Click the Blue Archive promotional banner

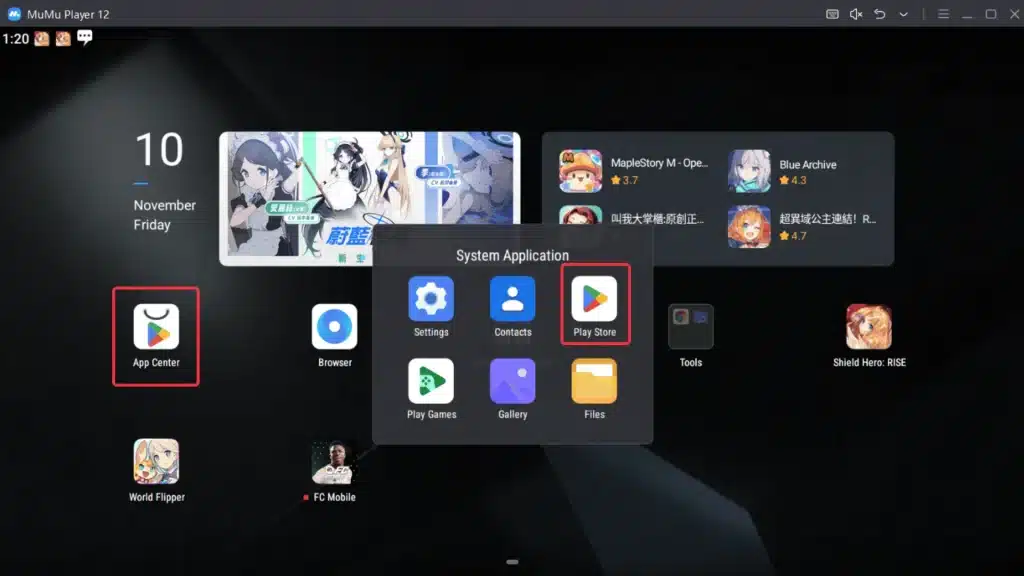point(370,199)
